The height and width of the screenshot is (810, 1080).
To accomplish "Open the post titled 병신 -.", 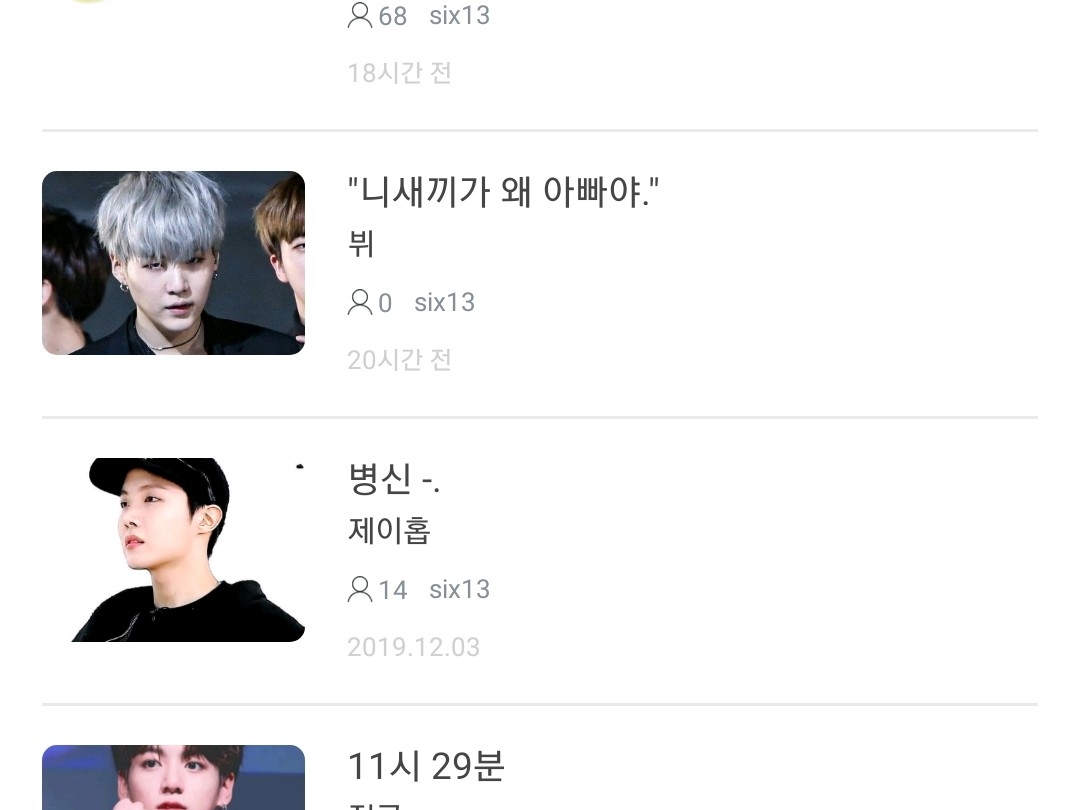I will tap(394, 479).
